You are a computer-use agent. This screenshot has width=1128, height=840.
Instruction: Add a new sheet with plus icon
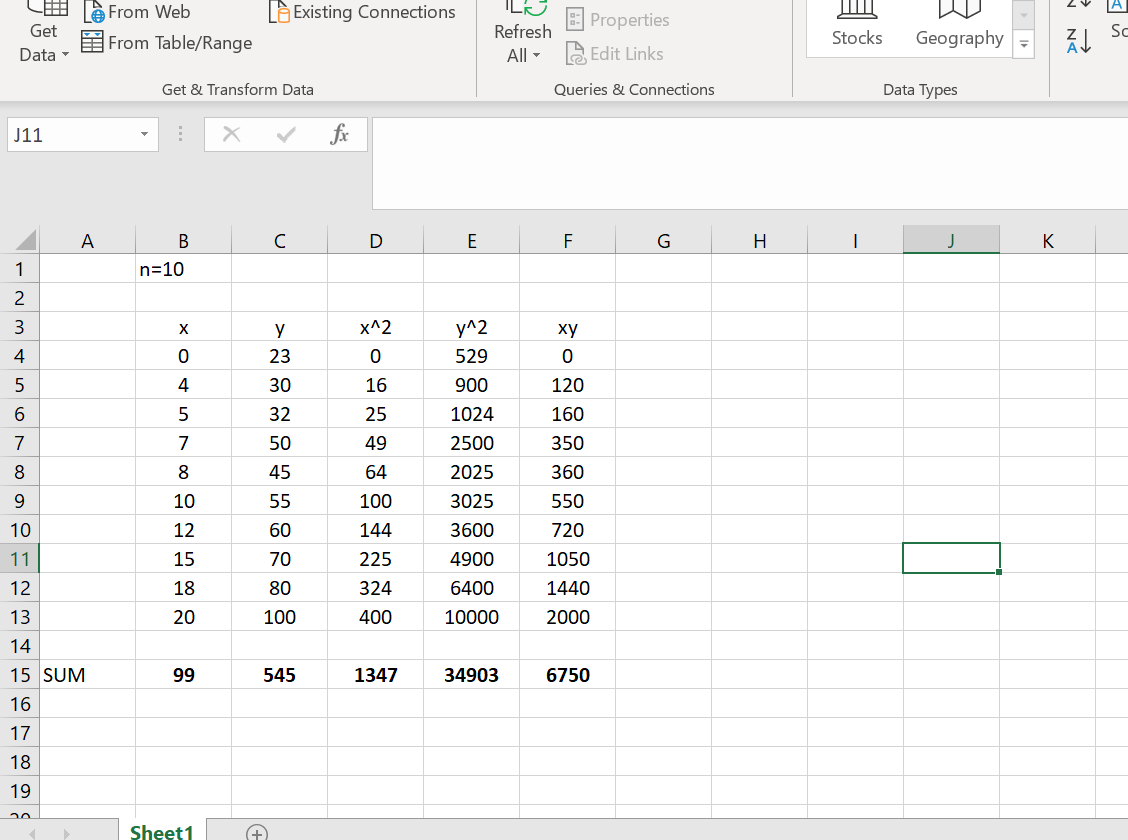pyautogui.click(x=257, y=832)
